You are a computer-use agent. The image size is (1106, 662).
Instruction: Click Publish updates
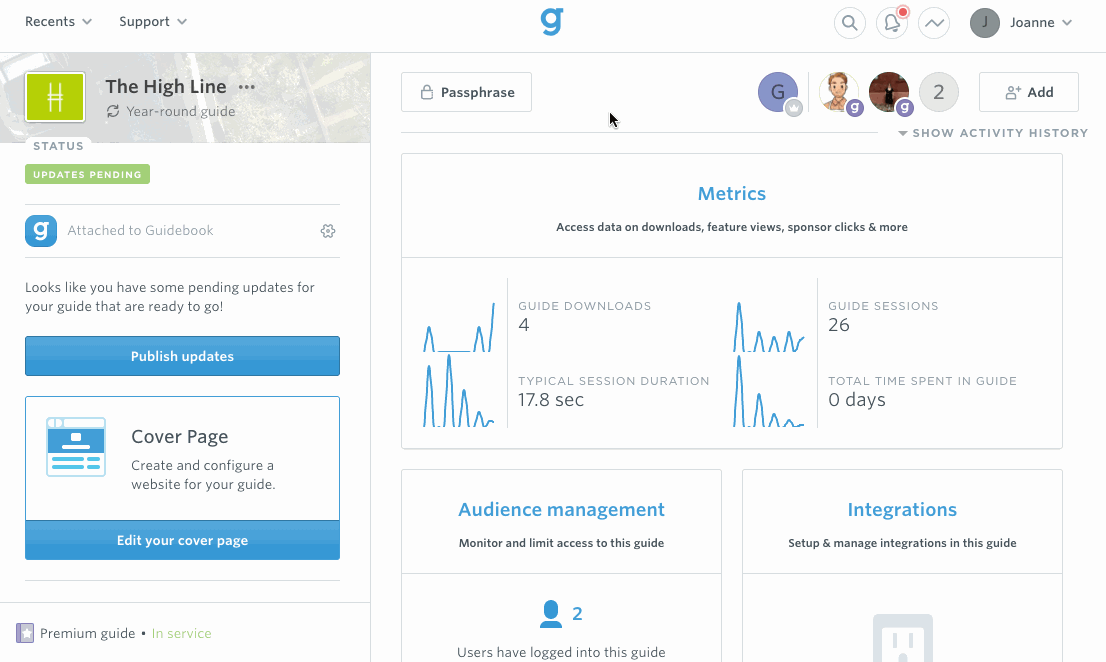click(x=183, y=356)
